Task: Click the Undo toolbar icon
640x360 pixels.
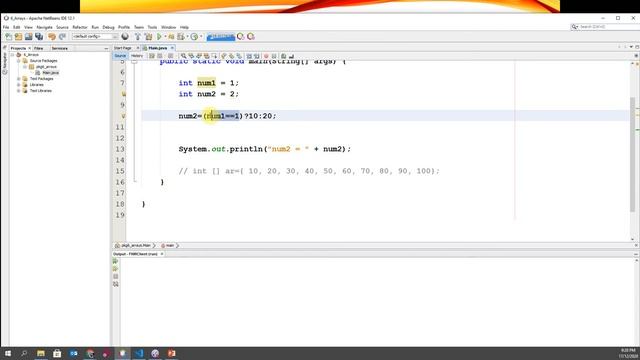Action: point(52,37)
